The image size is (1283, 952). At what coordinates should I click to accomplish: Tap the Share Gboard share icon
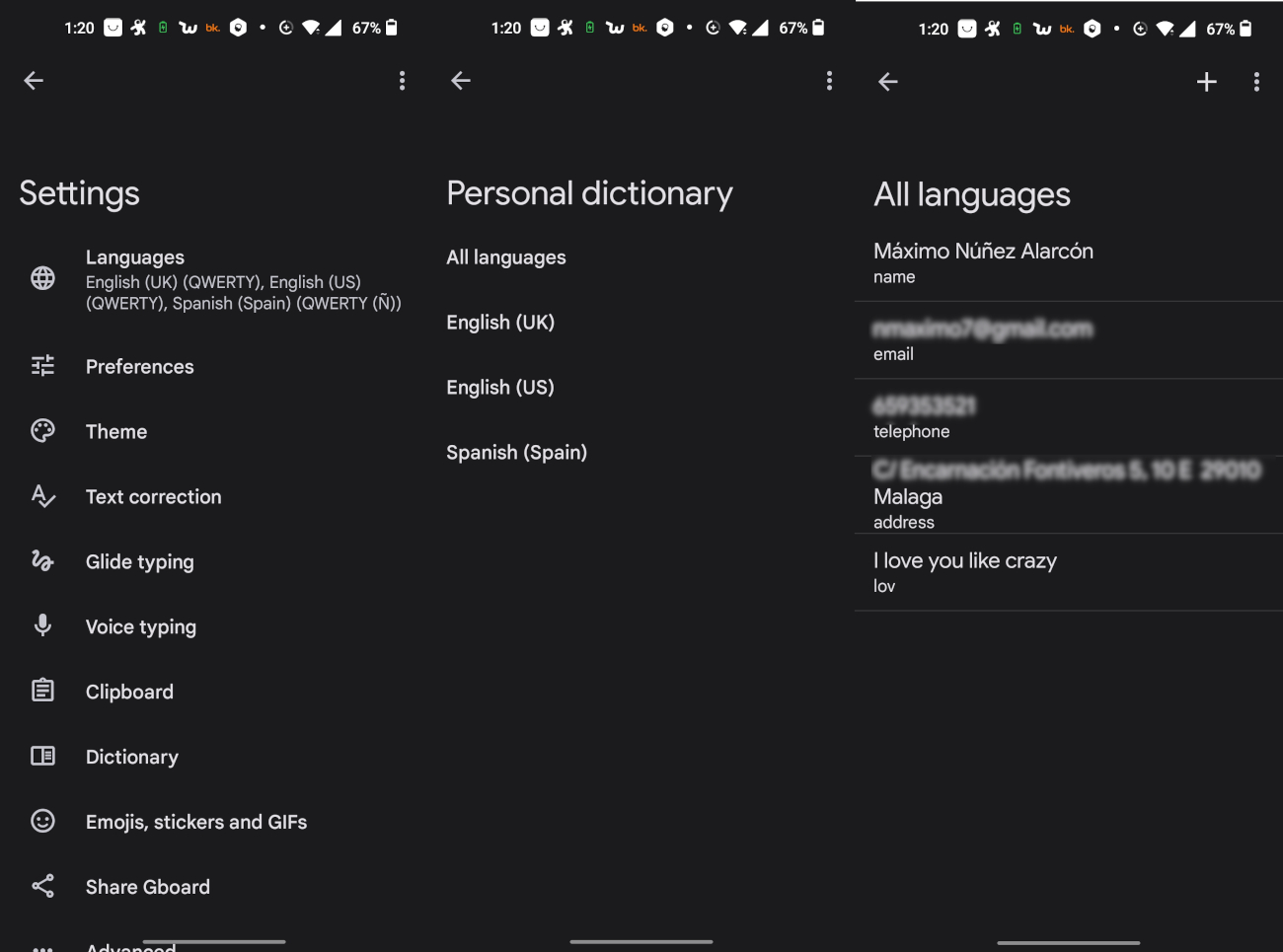coord(42,886)
